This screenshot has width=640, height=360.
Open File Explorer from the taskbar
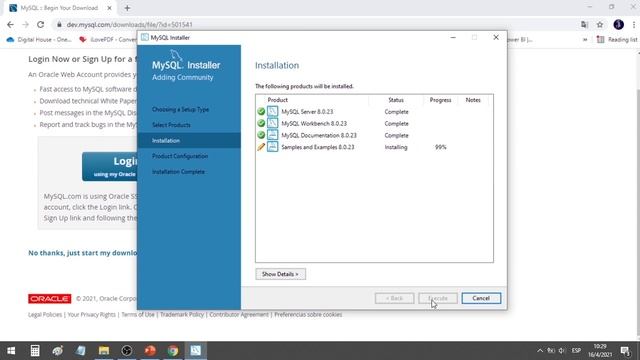pyautogui.click(x=104, y=350)
